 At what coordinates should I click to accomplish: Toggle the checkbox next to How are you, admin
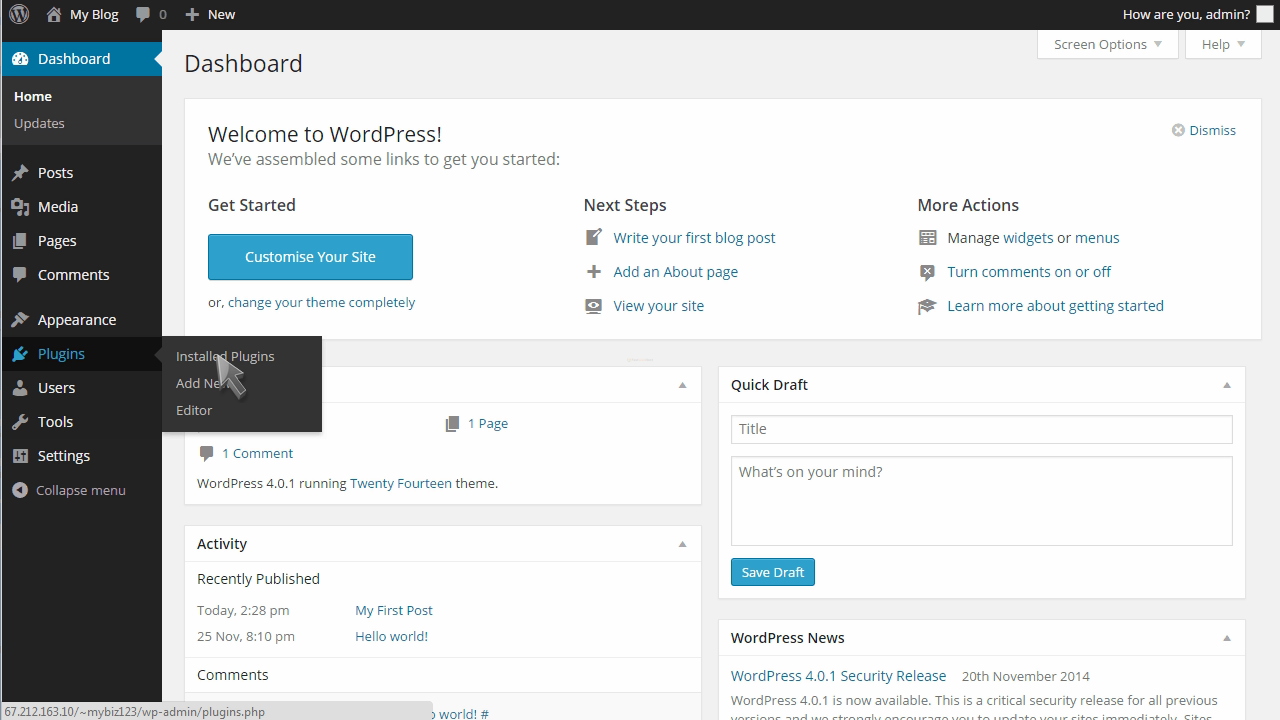1266,14
